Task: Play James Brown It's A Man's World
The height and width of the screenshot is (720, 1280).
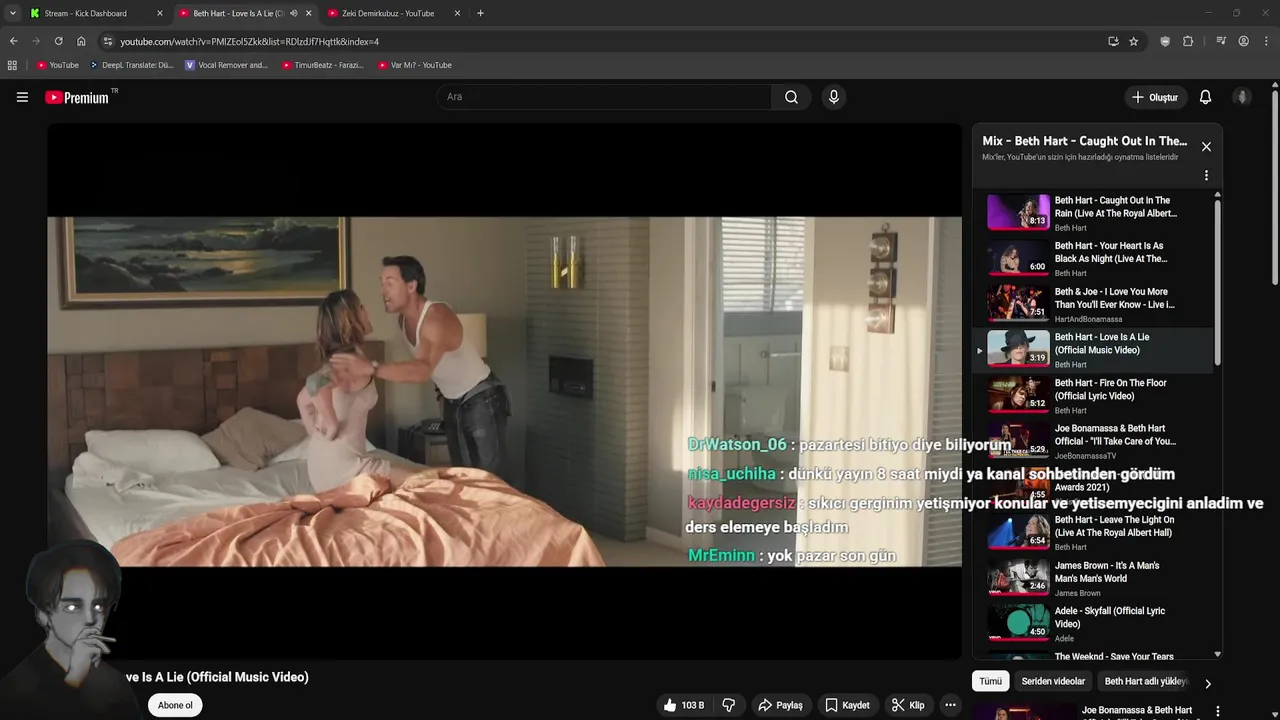Action: [x=1093, y=578]
